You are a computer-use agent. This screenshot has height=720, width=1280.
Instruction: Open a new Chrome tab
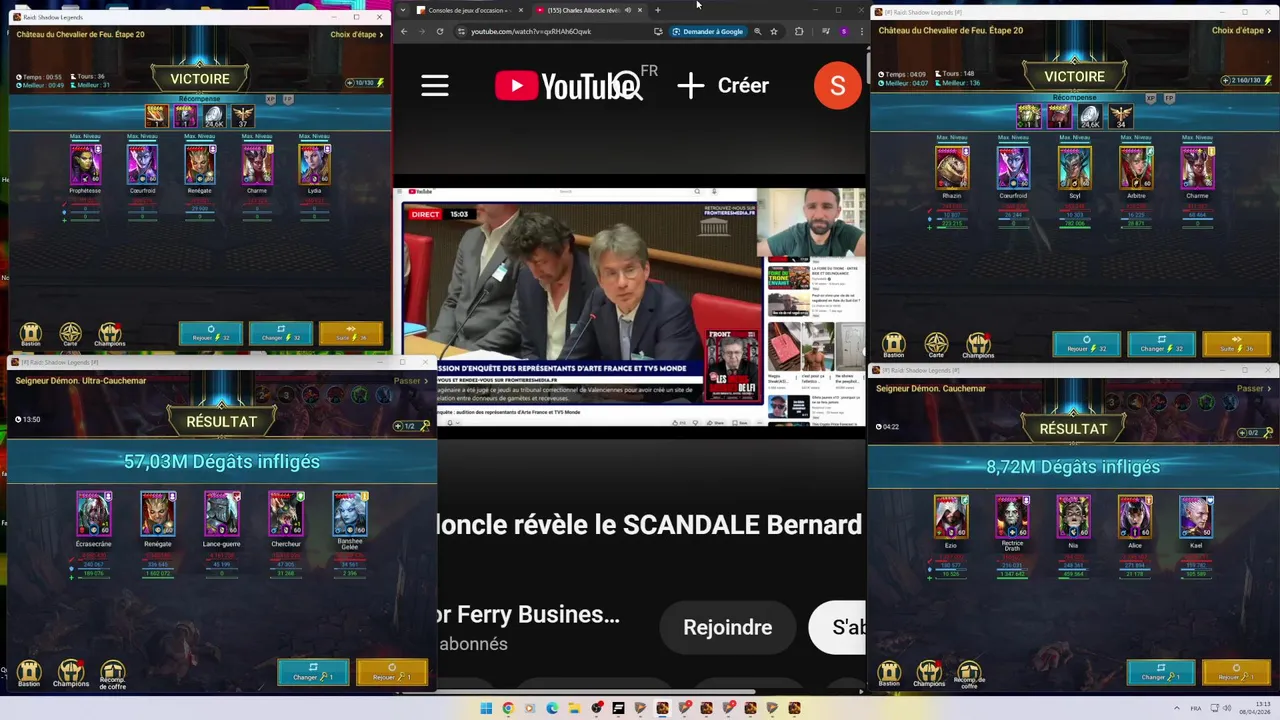(x=658, y=10)
